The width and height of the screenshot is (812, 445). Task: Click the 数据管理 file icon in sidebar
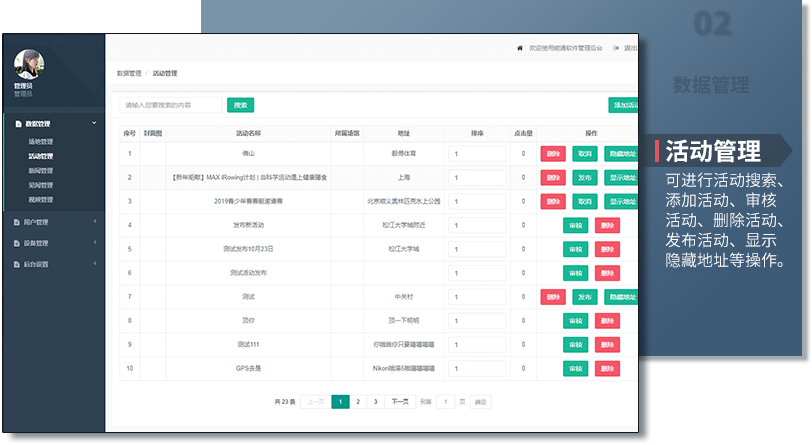(x=17, y=124)
